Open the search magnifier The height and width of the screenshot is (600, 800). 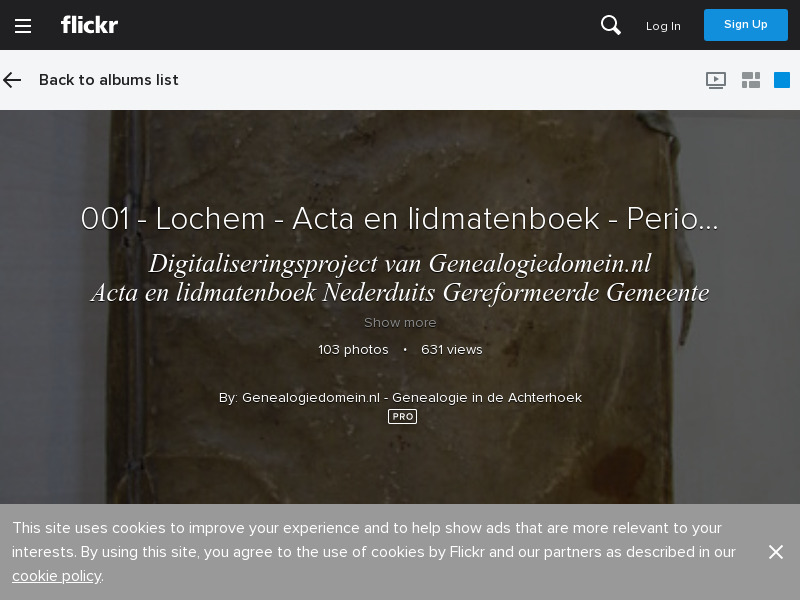point(610,25)
